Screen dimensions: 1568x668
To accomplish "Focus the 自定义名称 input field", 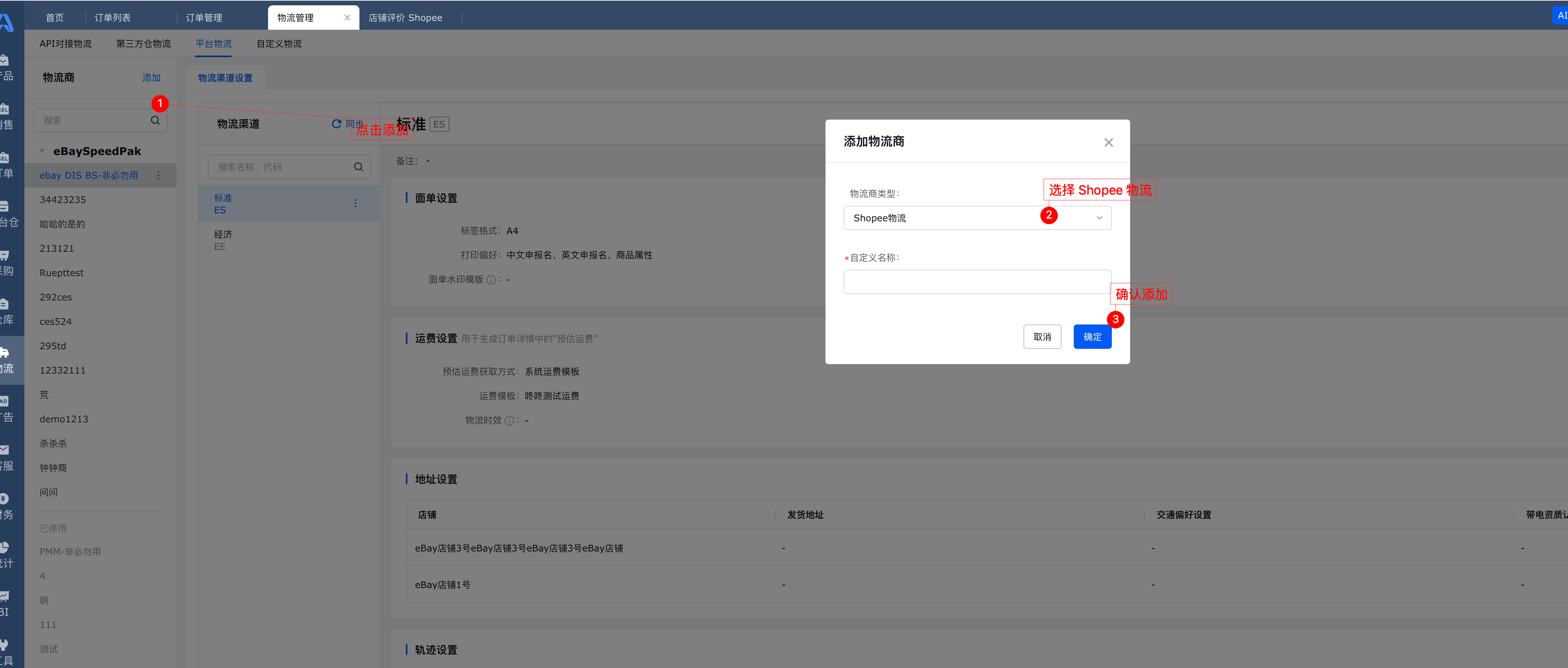I will click(977, 282).
